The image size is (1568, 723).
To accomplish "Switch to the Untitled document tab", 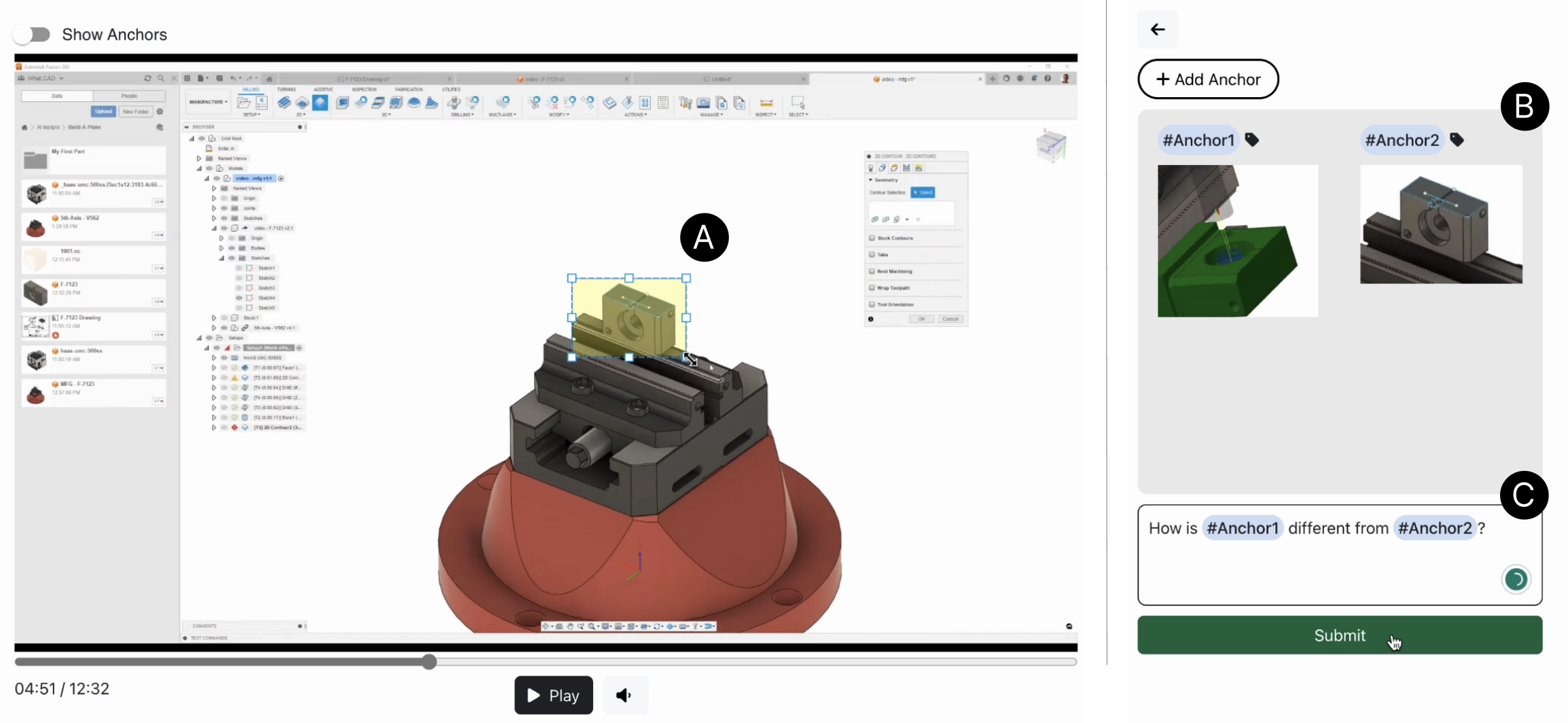I will (x=721, y=79).
